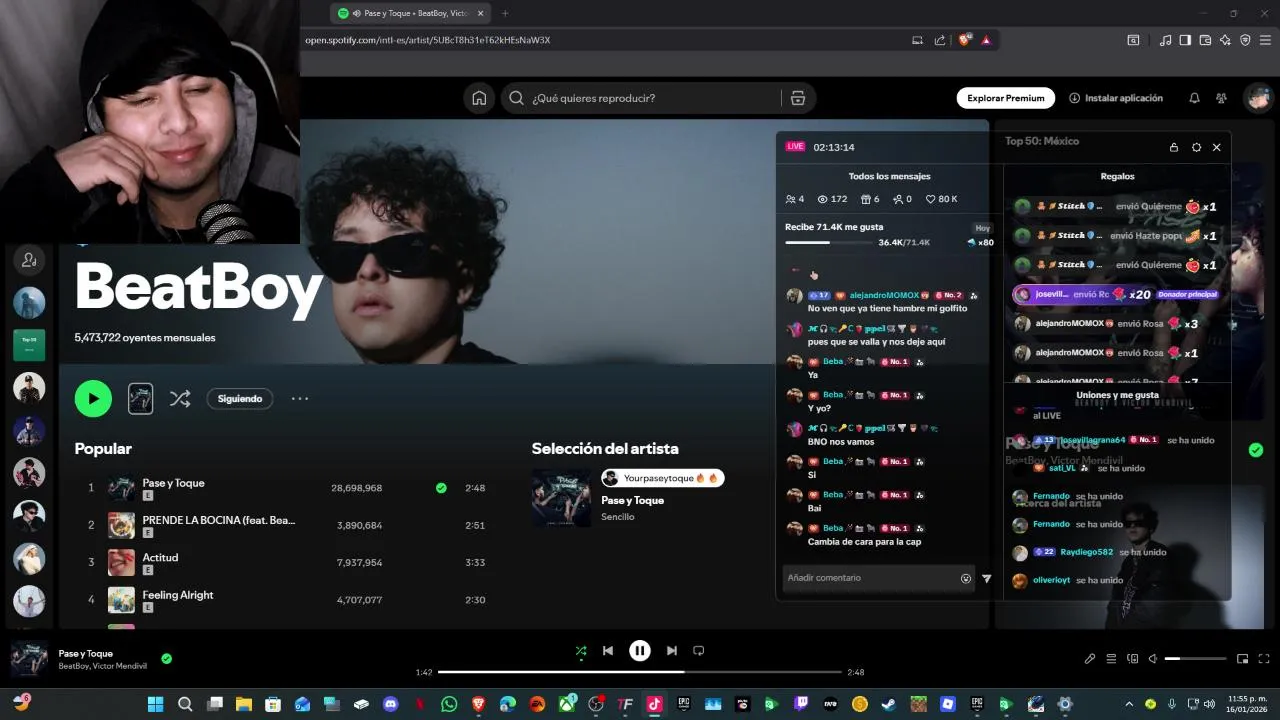Skip to the previous track
Screen dimensions: 1280x720
pos(607,651)
